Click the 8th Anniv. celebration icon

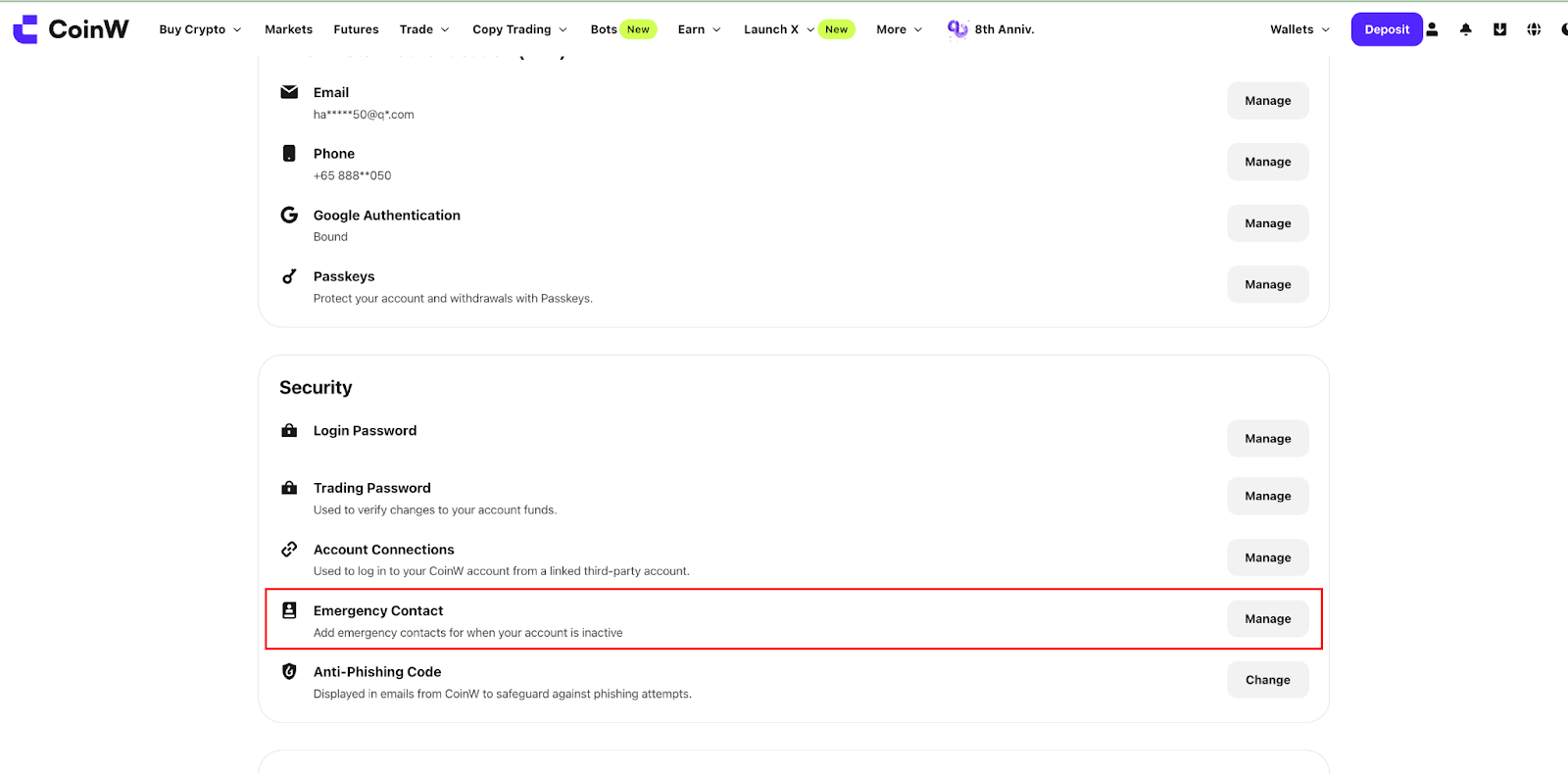coord(957,29)
